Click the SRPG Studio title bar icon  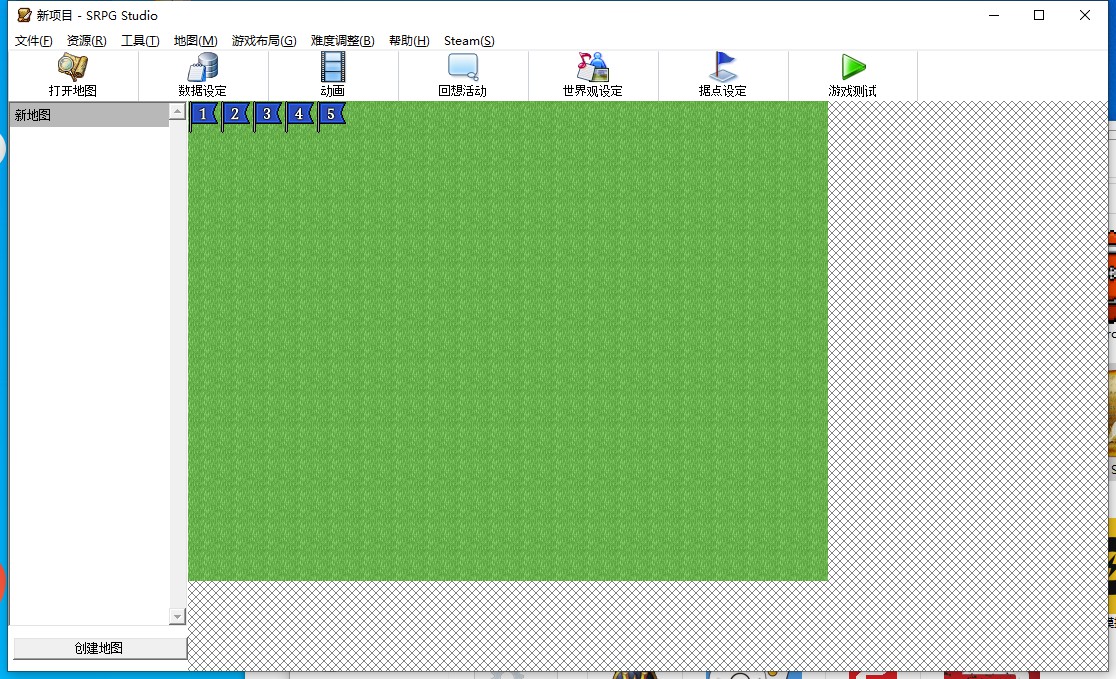point(24,15)
